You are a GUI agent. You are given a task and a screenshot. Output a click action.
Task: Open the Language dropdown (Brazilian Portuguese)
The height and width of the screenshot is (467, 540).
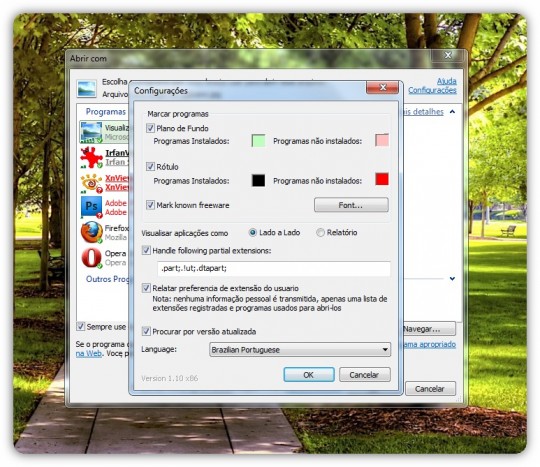pos(300,350)
